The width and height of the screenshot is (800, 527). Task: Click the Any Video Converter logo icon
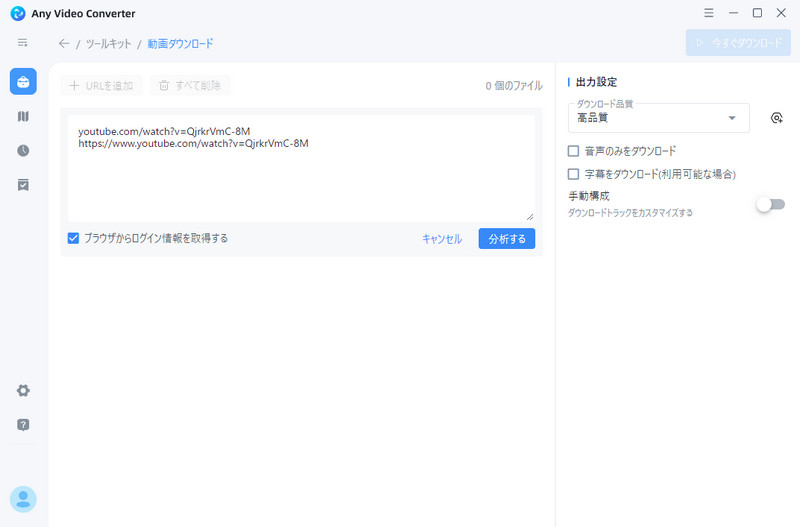coord(18,13)
